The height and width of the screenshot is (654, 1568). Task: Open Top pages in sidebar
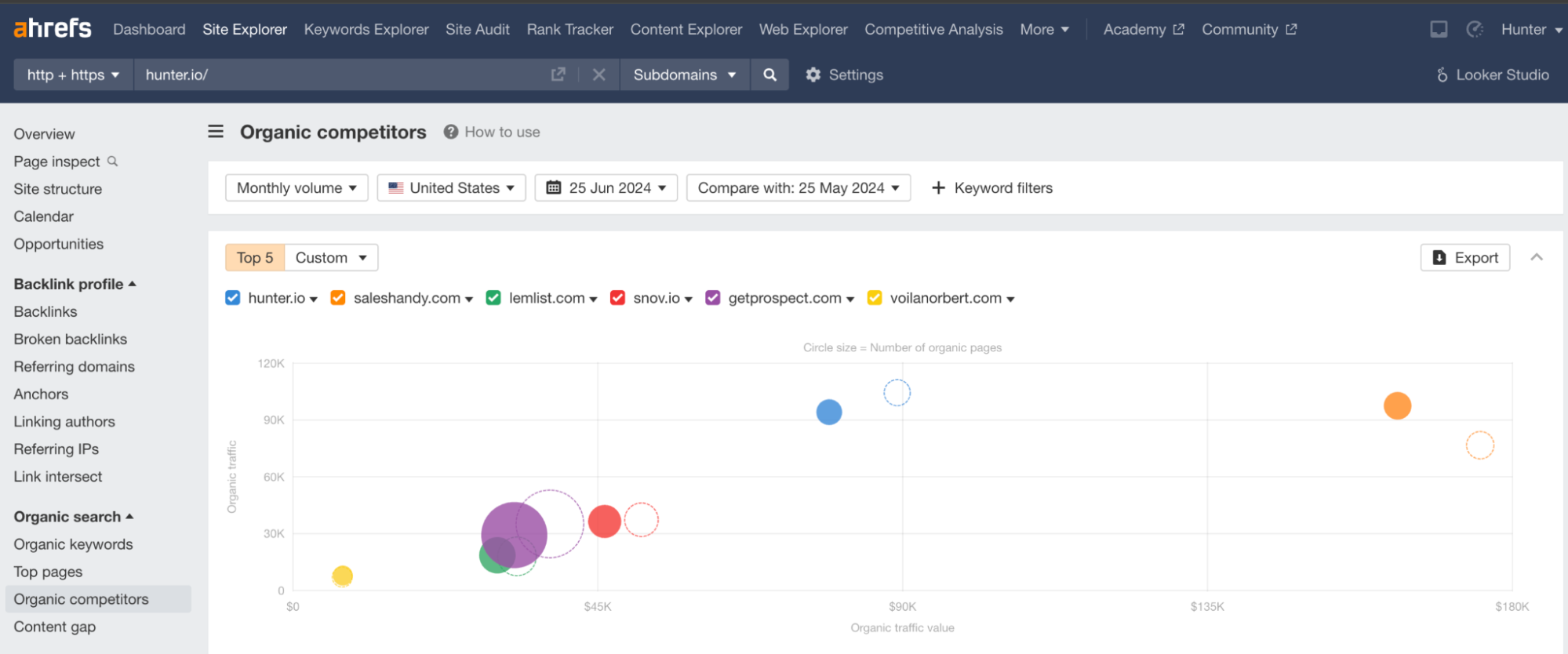coord(48,572)
